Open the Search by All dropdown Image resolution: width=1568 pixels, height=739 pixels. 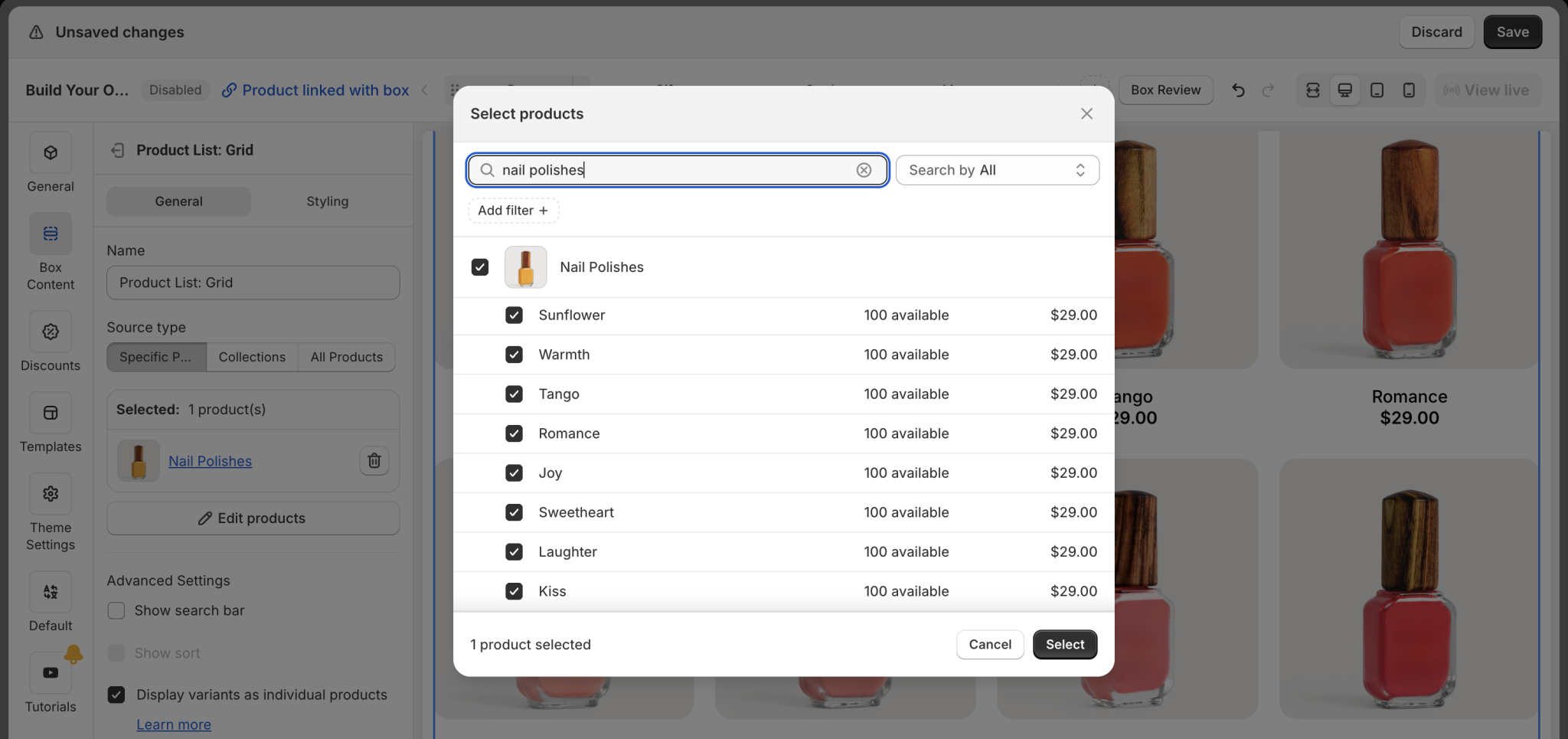[997, 169]
